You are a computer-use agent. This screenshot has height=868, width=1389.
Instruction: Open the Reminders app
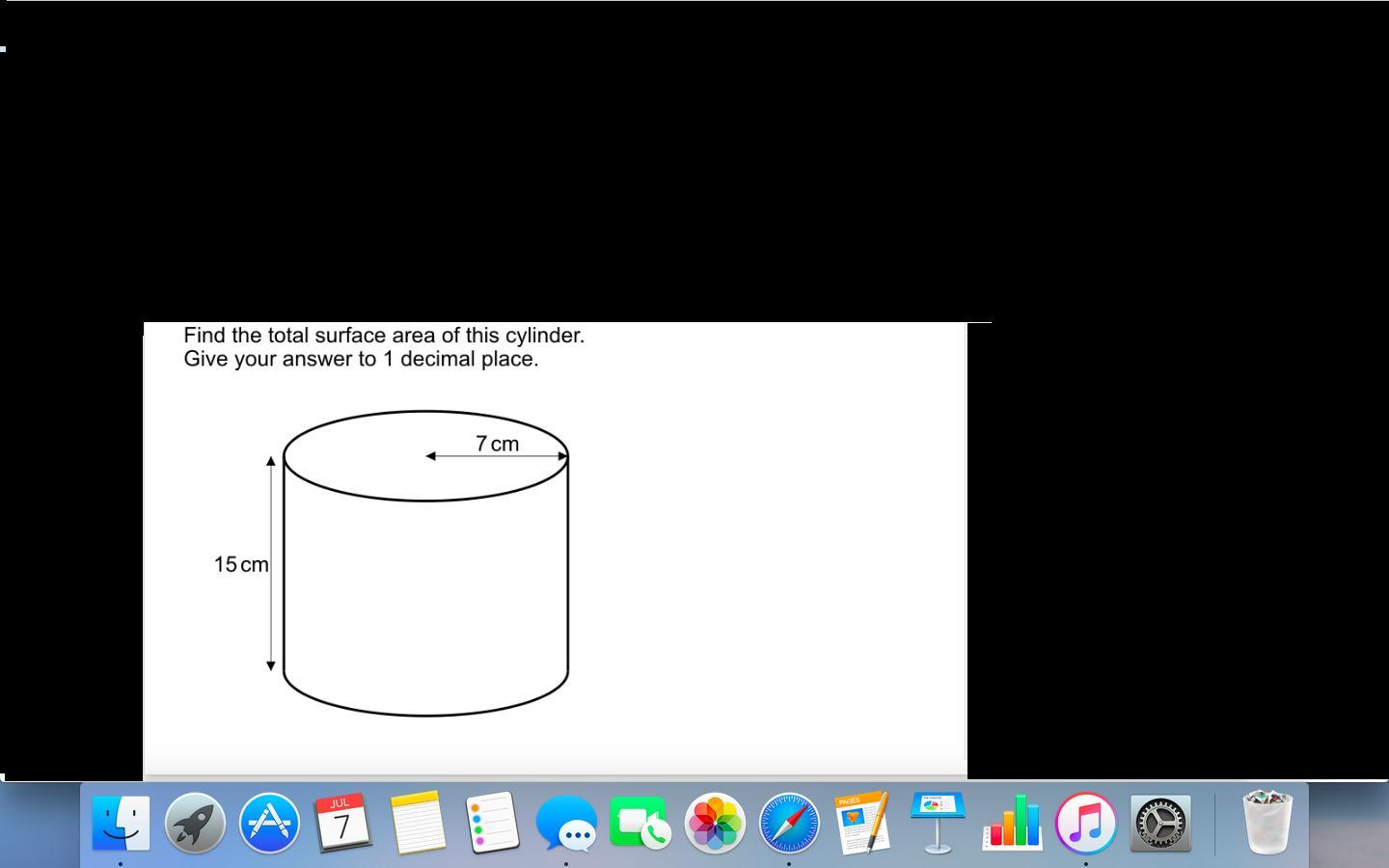(x=492, y=823)
